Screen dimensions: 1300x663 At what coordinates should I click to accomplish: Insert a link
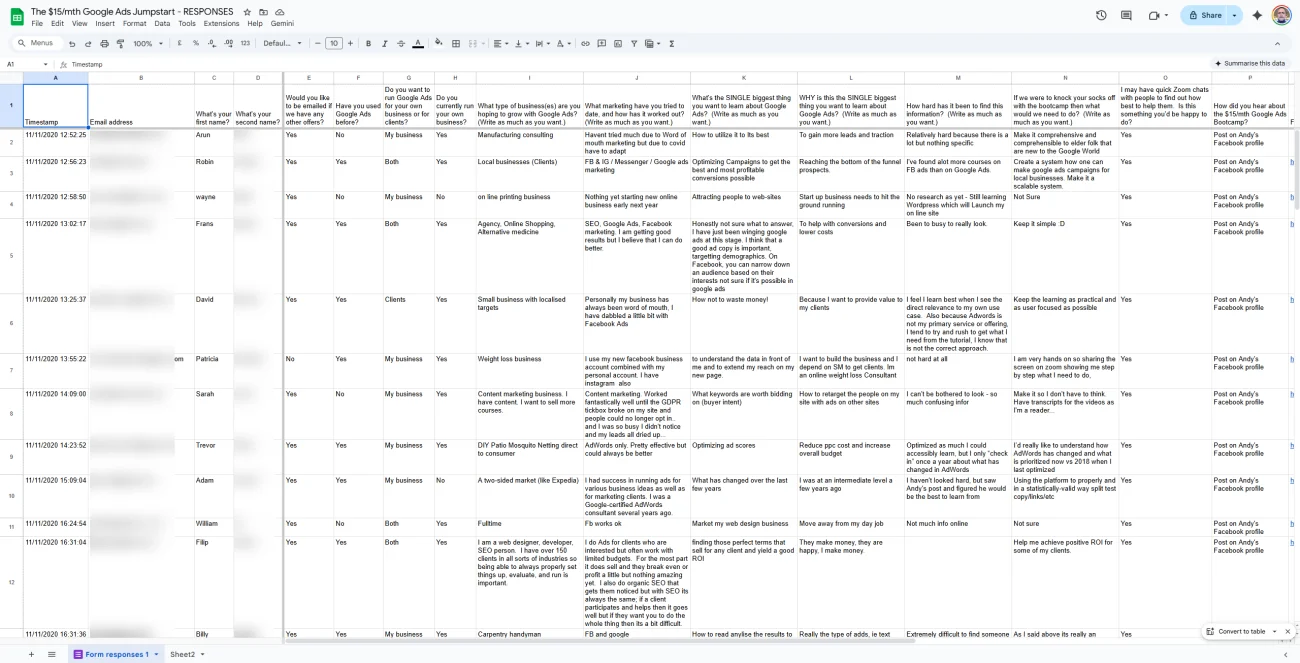click(586, 44)
